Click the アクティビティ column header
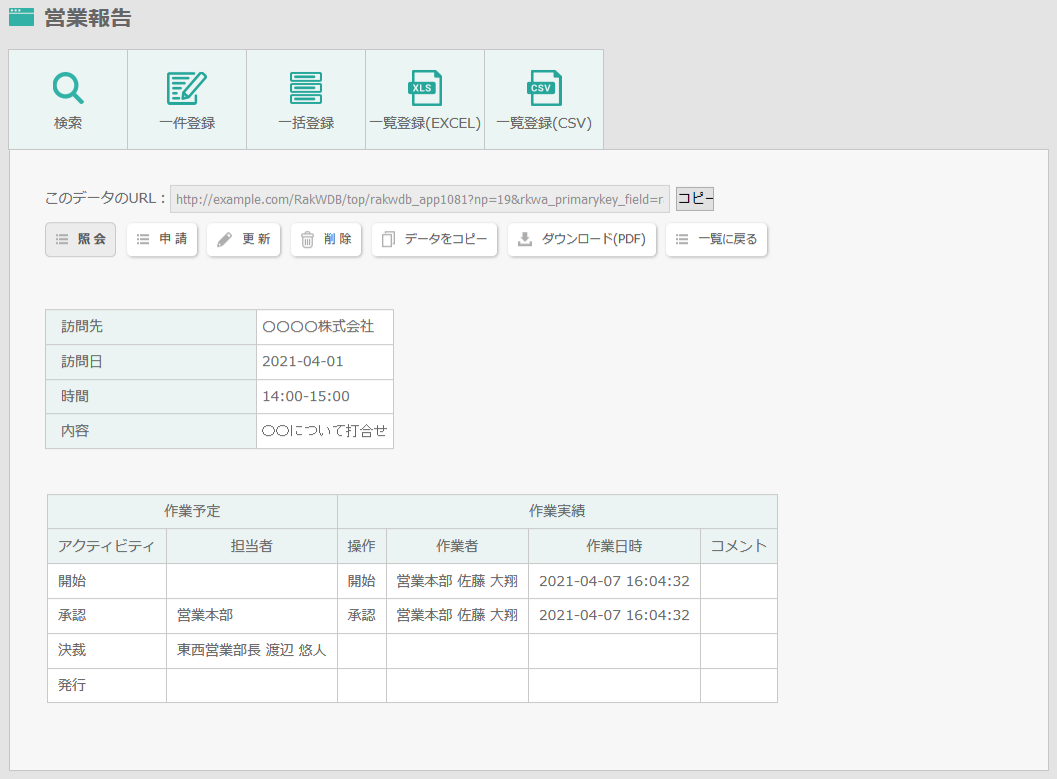Image resolution: width=1057 pixels, height=779 pixels. pyautogui.click(x=107, y=546)
